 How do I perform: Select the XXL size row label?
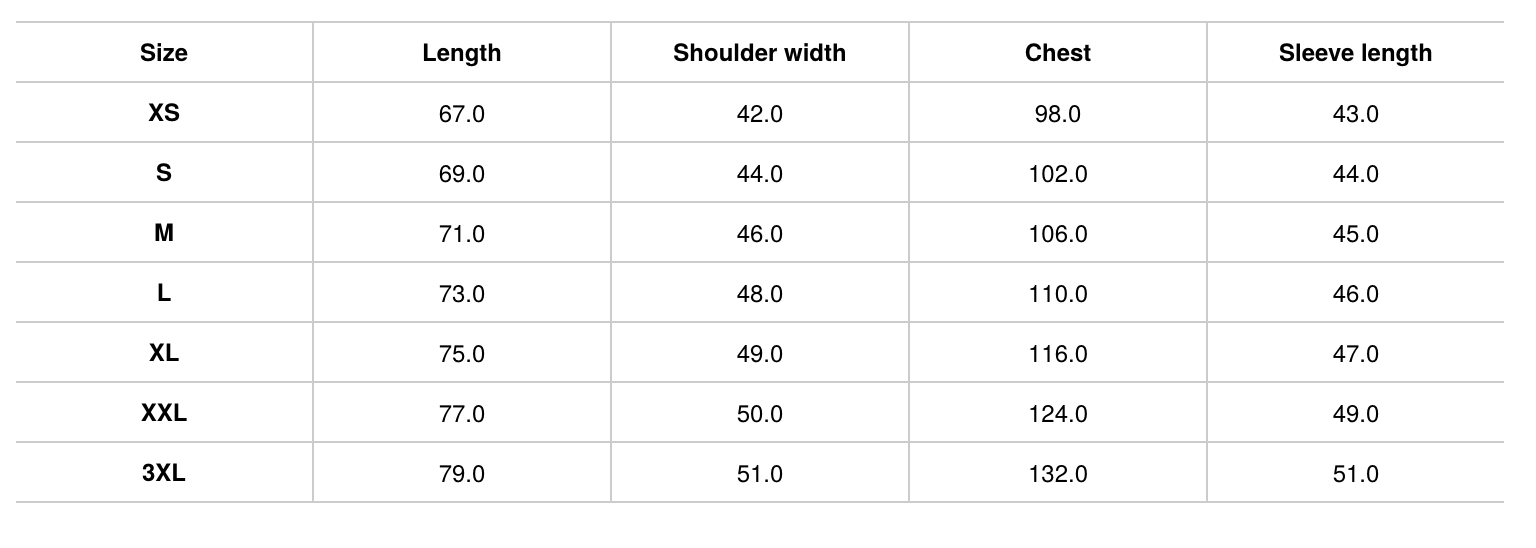[x=164, y=413]
